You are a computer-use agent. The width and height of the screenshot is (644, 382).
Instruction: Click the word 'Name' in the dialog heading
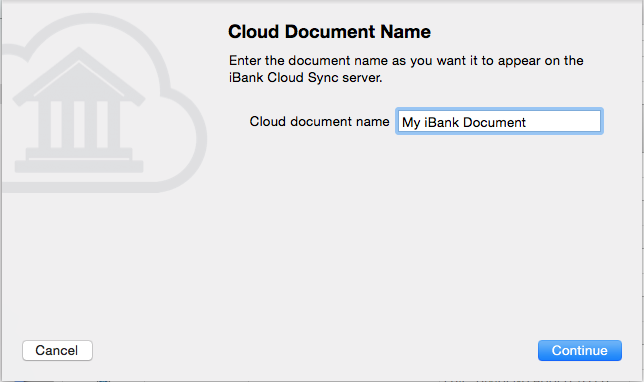(405, 32)
